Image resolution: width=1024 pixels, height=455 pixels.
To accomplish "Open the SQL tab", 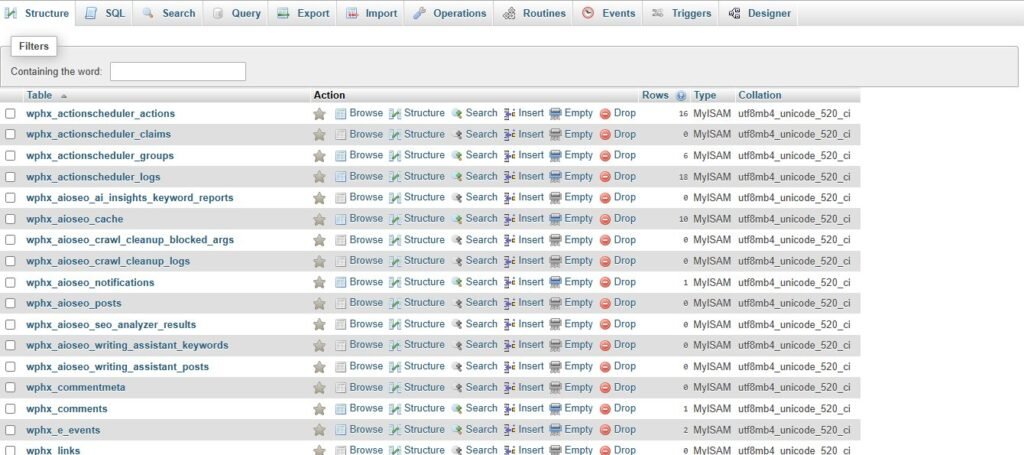I will 104,13.
